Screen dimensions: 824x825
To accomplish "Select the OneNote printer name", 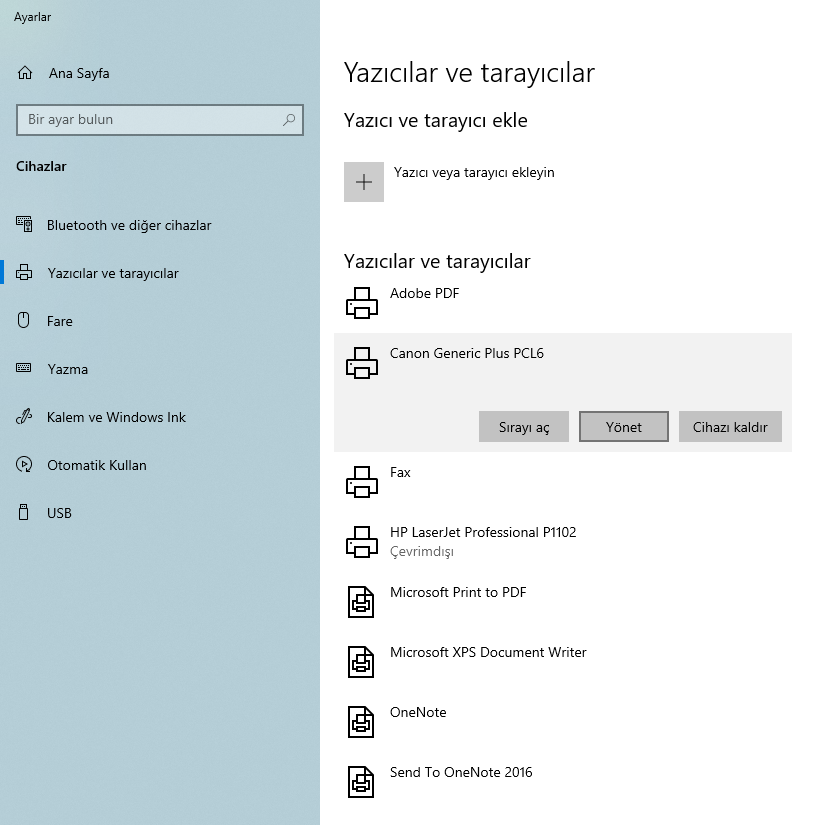I will click(x=418, y=712).
